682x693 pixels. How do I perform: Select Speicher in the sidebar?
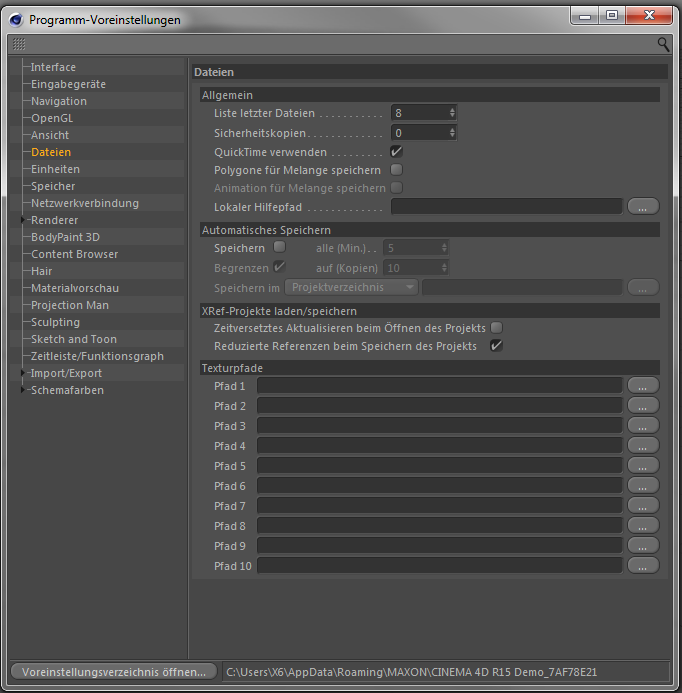coord(53,186)
